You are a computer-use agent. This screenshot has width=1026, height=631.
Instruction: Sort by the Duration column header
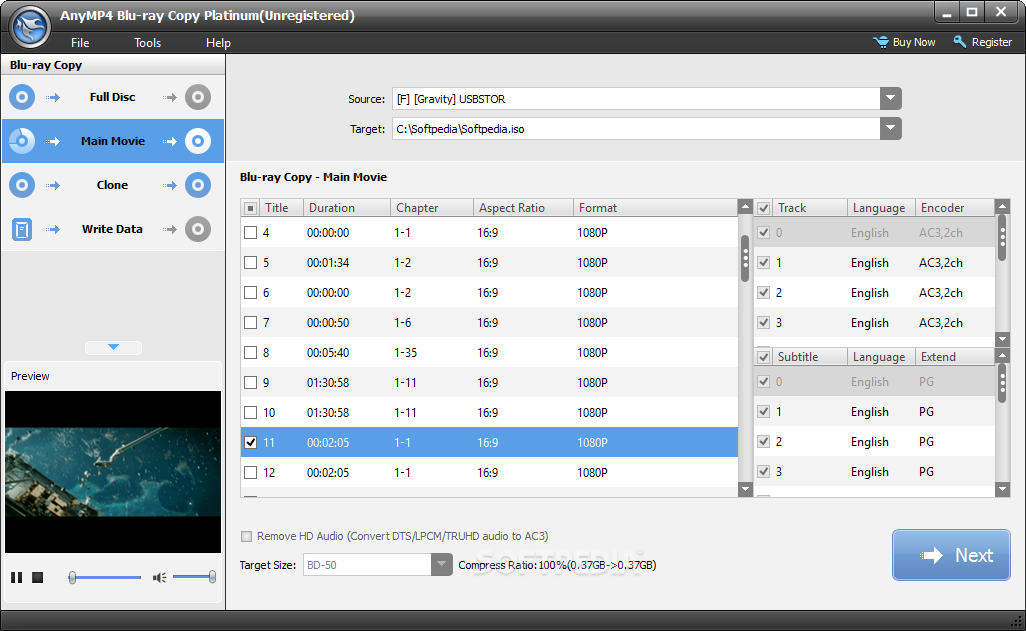pos(347,207)
